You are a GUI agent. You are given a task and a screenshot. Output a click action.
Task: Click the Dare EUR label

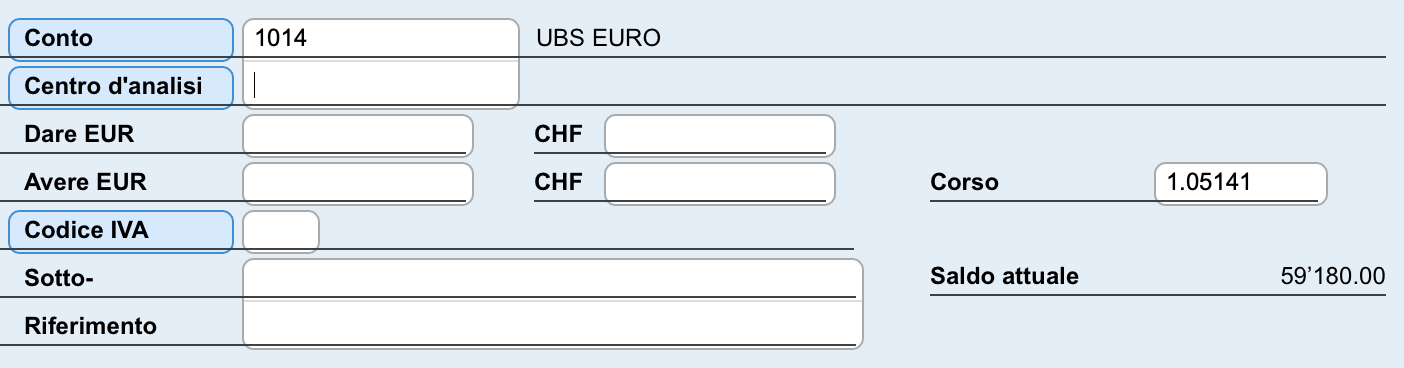(x=79, y=135)
